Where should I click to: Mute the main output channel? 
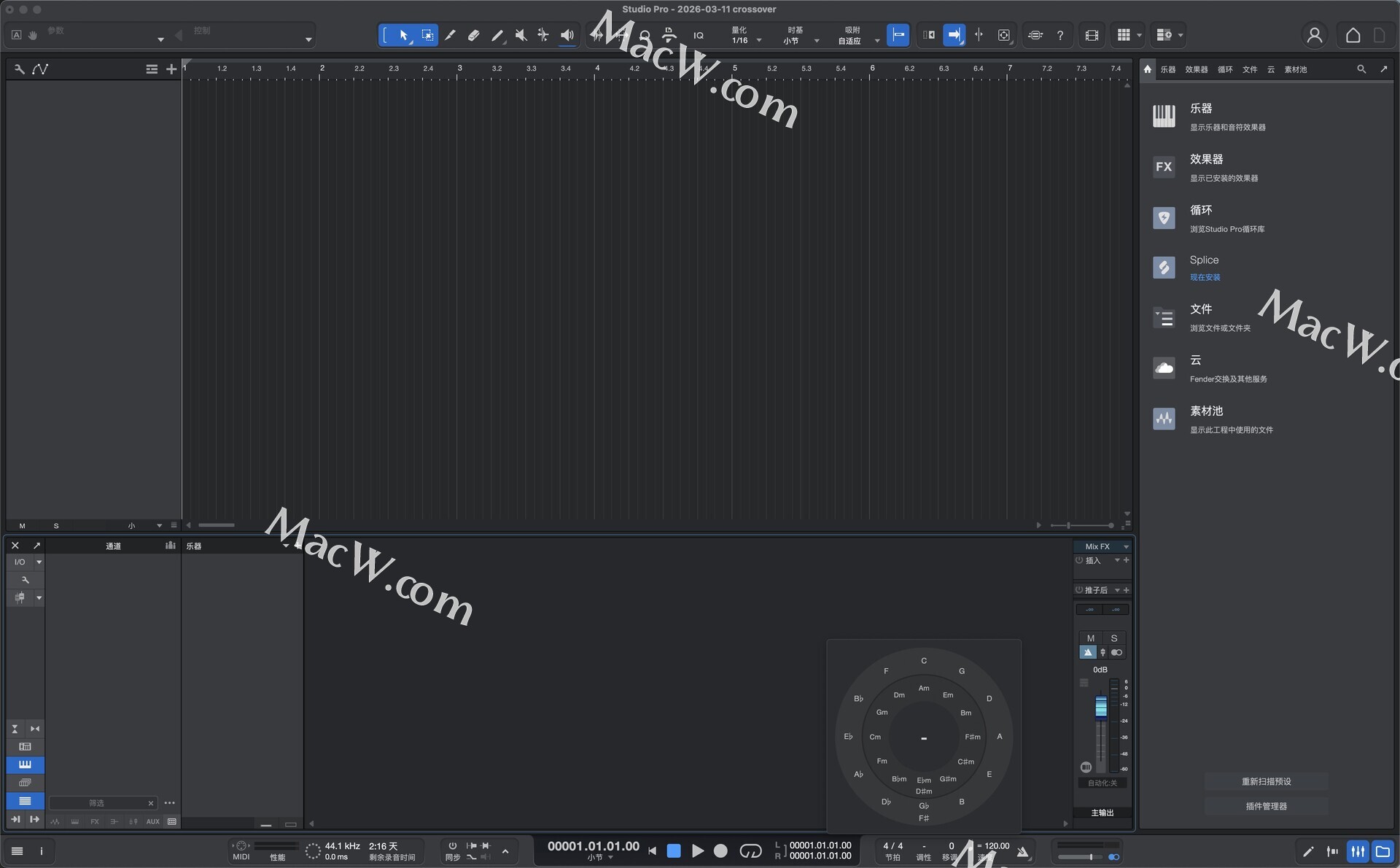pyautogui.click(x=1091, y=638)
